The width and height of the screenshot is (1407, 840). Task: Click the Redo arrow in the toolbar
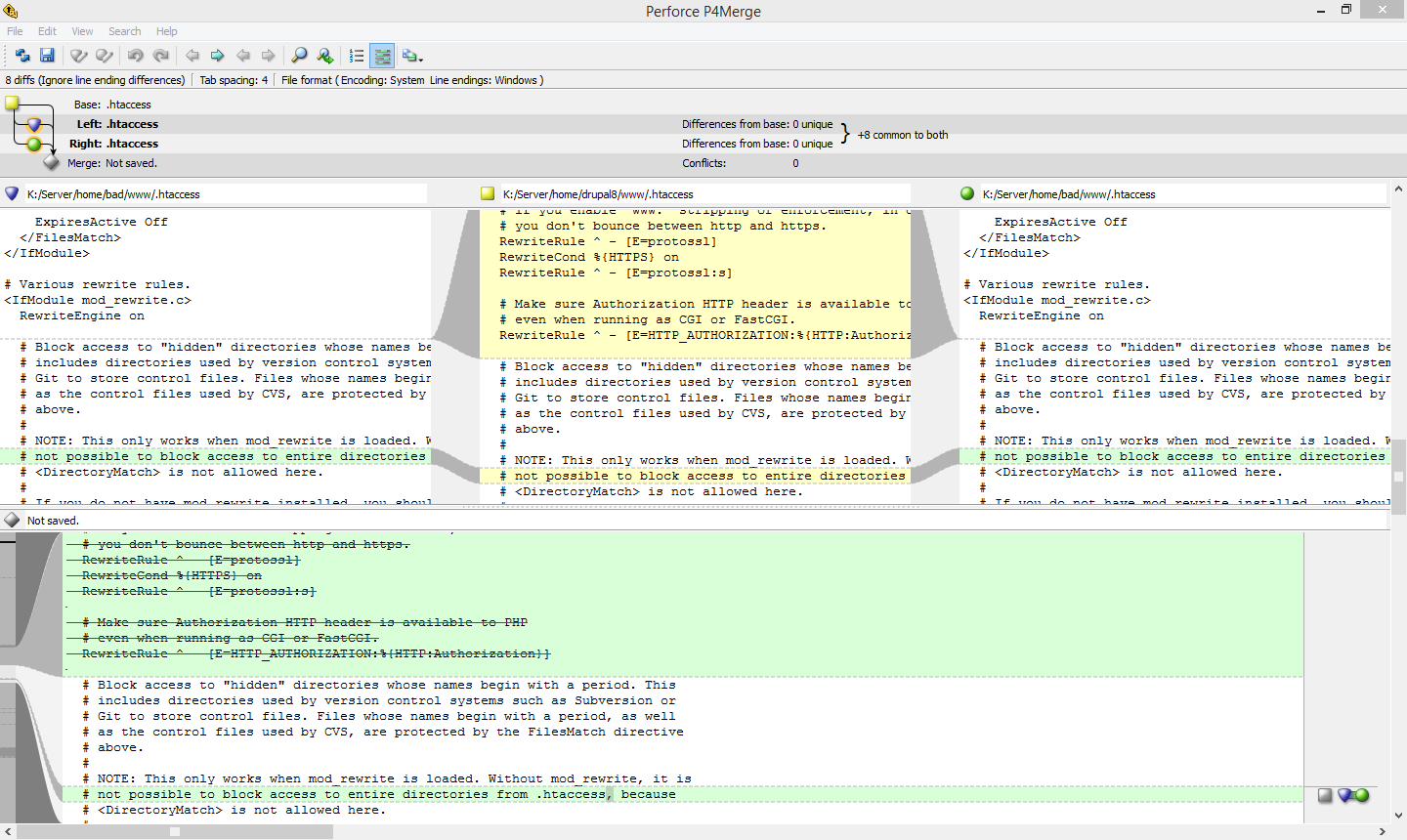(x=161, y=56)
